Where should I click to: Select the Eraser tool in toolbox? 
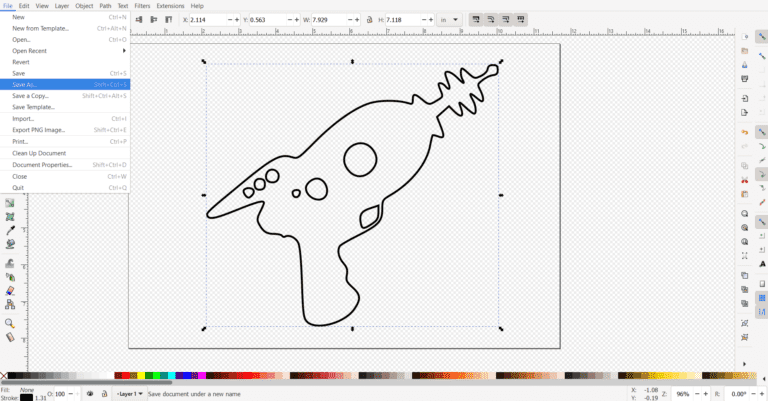pos(10,291)
